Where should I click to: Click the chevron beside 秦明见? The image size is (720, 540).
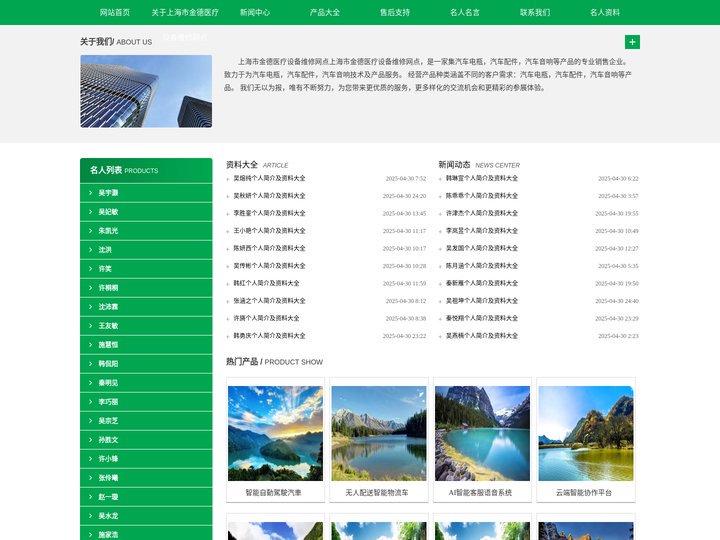point(90,382)
